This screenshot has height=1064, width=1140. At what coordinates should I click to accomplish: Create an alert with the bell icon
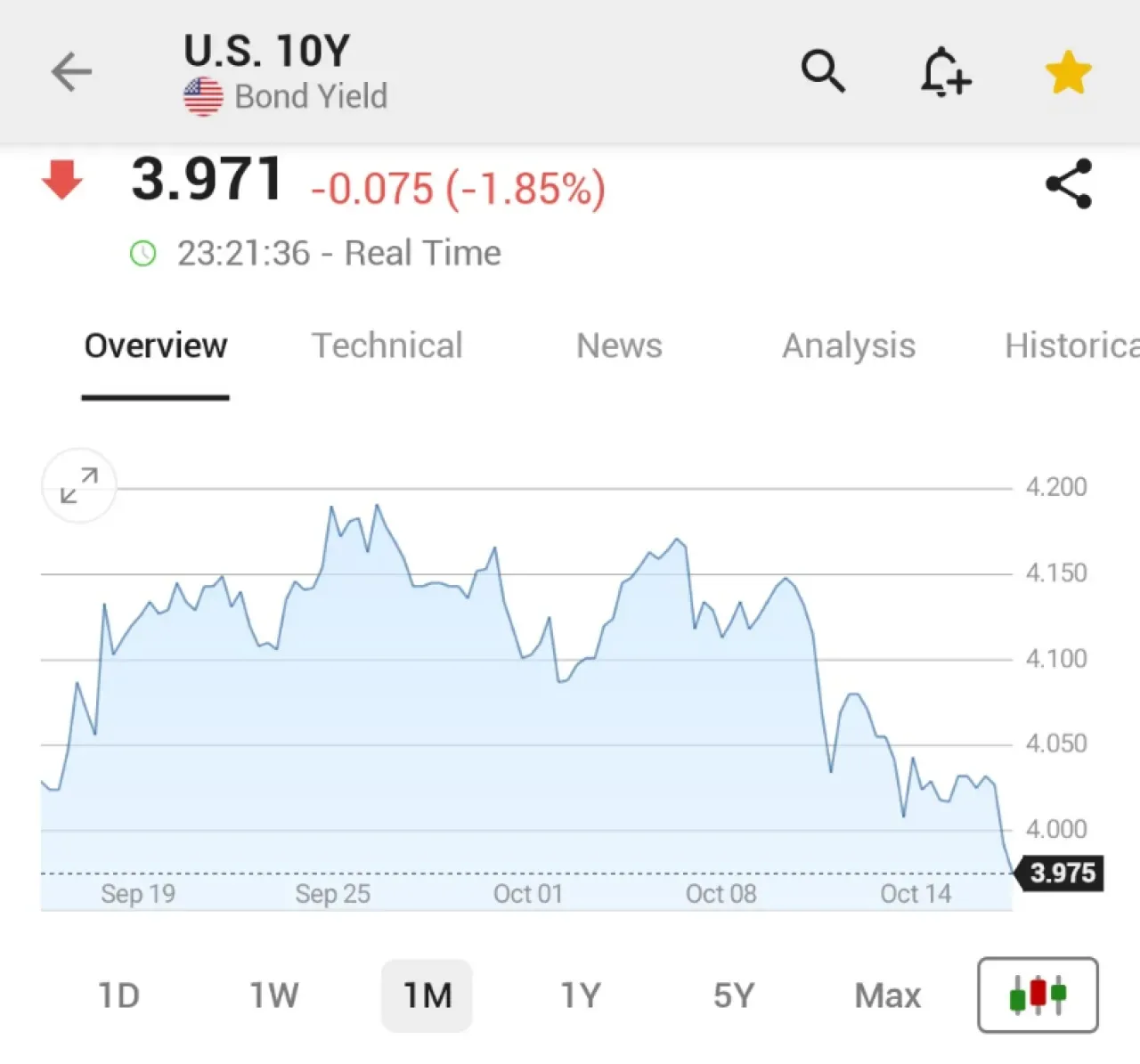pyautogui.click(x=945, y=71)
